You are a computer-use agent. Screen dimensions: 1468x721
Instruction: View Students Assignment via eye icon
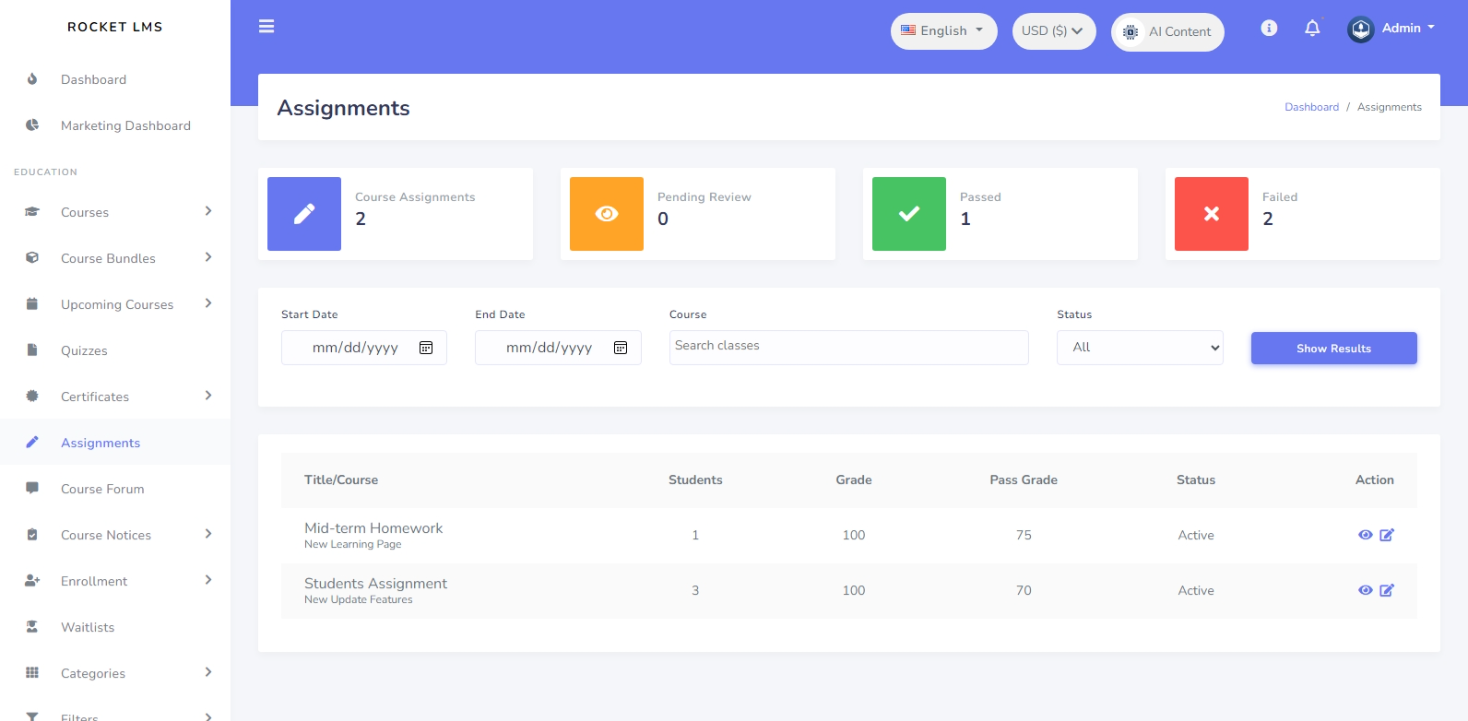coord(1365,590)
